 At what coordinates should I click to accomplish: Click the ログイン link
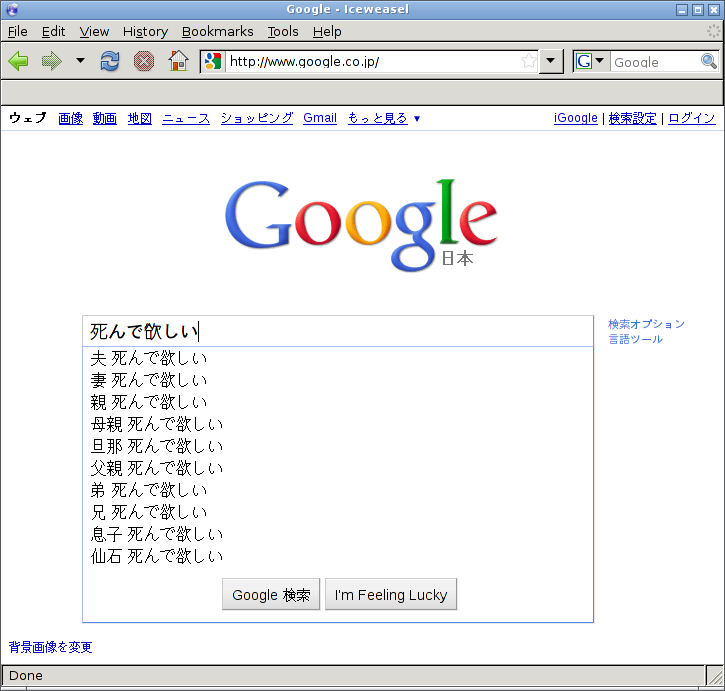tap(692, 118)
